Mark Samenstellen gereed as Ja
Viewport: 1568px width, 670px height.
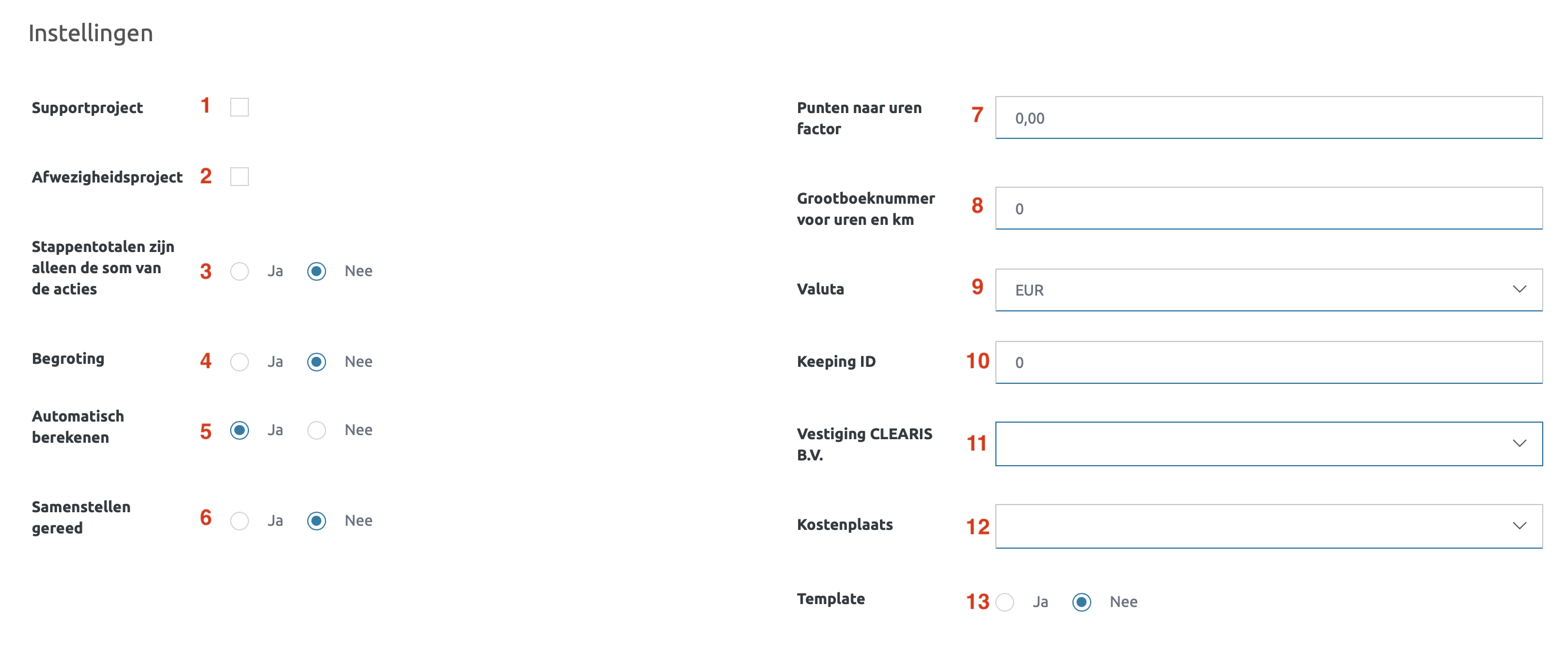[239, 521]
